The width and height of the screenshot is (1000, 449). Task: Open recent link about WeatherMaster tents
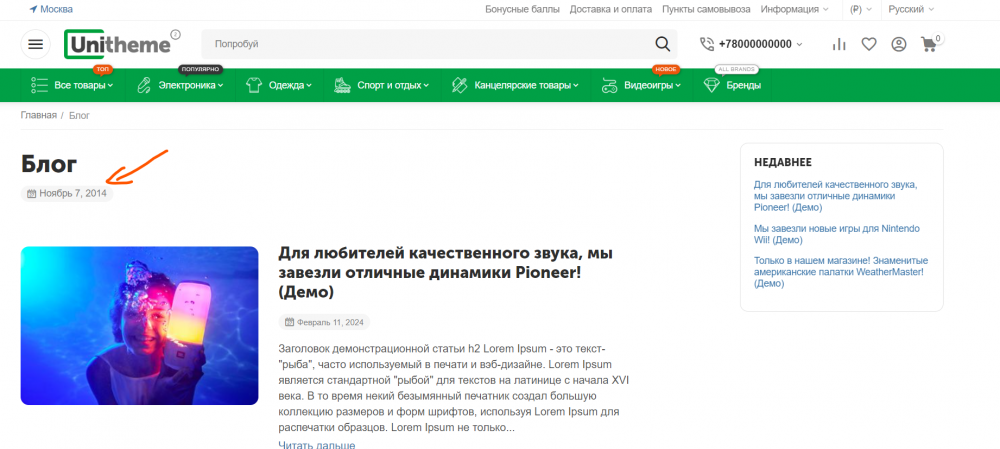(x=841, y=272)
